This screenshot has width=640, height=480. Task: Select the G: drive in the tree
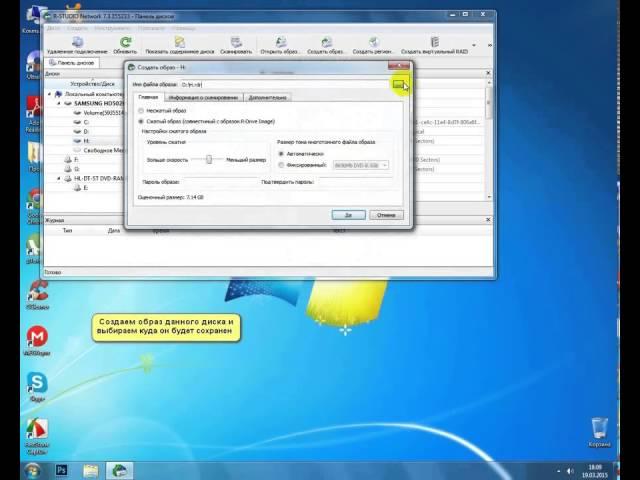coord(76,169)
